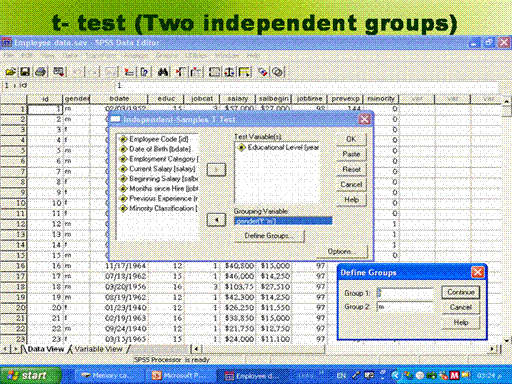Open the Transform menu
This screenshot has height=384, width=512.
pyautogui.click(x=100, y=55)
